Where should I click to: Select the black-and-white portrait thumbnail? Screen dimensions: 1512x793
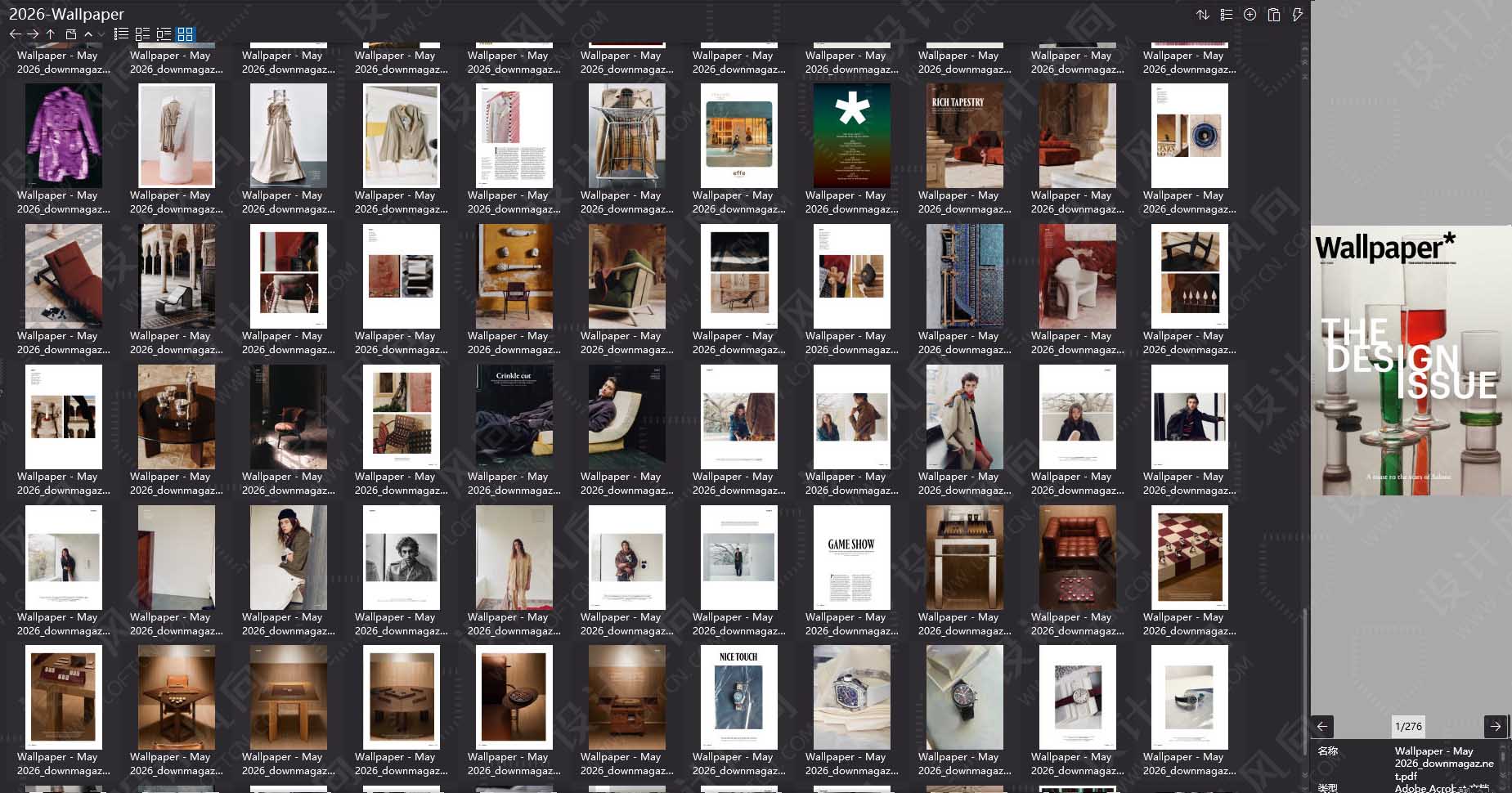point(402,558)
